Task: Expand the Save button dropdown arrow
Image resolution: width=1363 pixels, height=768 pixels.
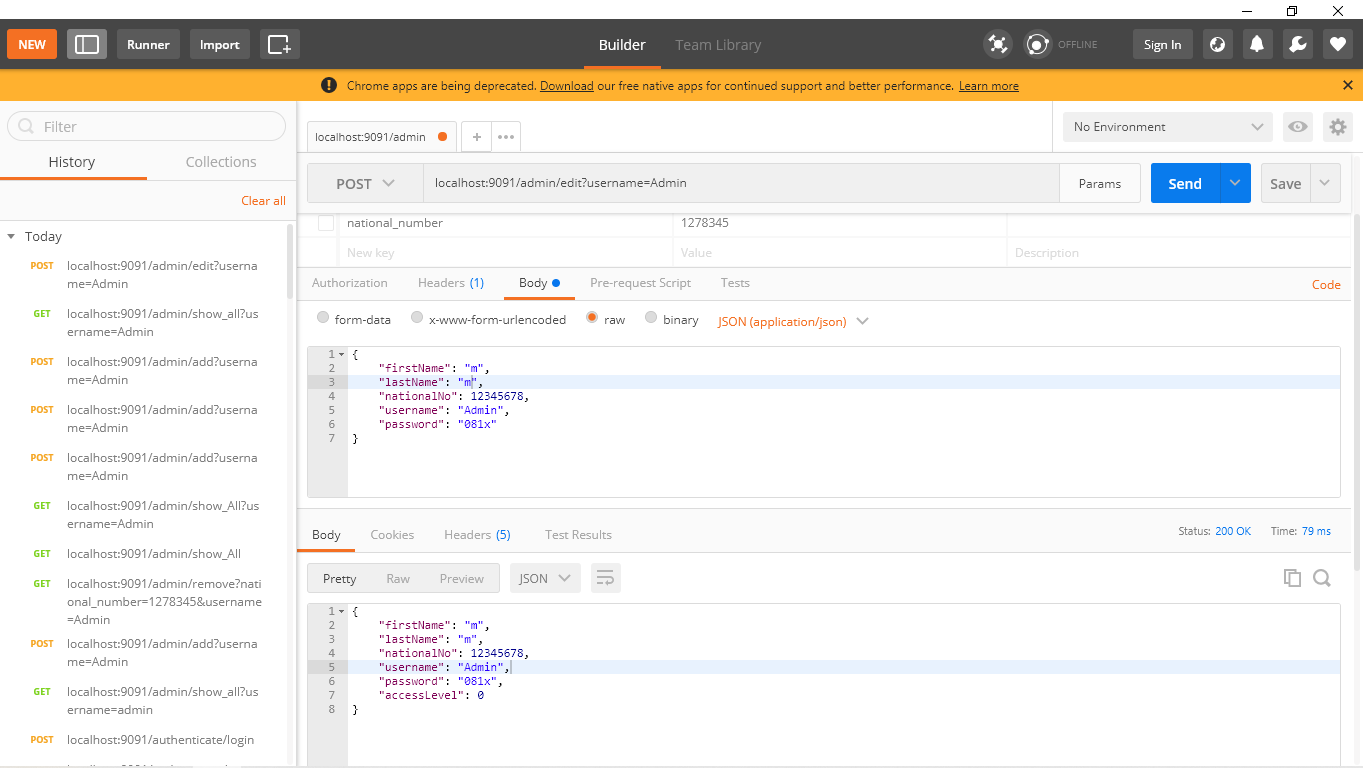Action: 1325,183
